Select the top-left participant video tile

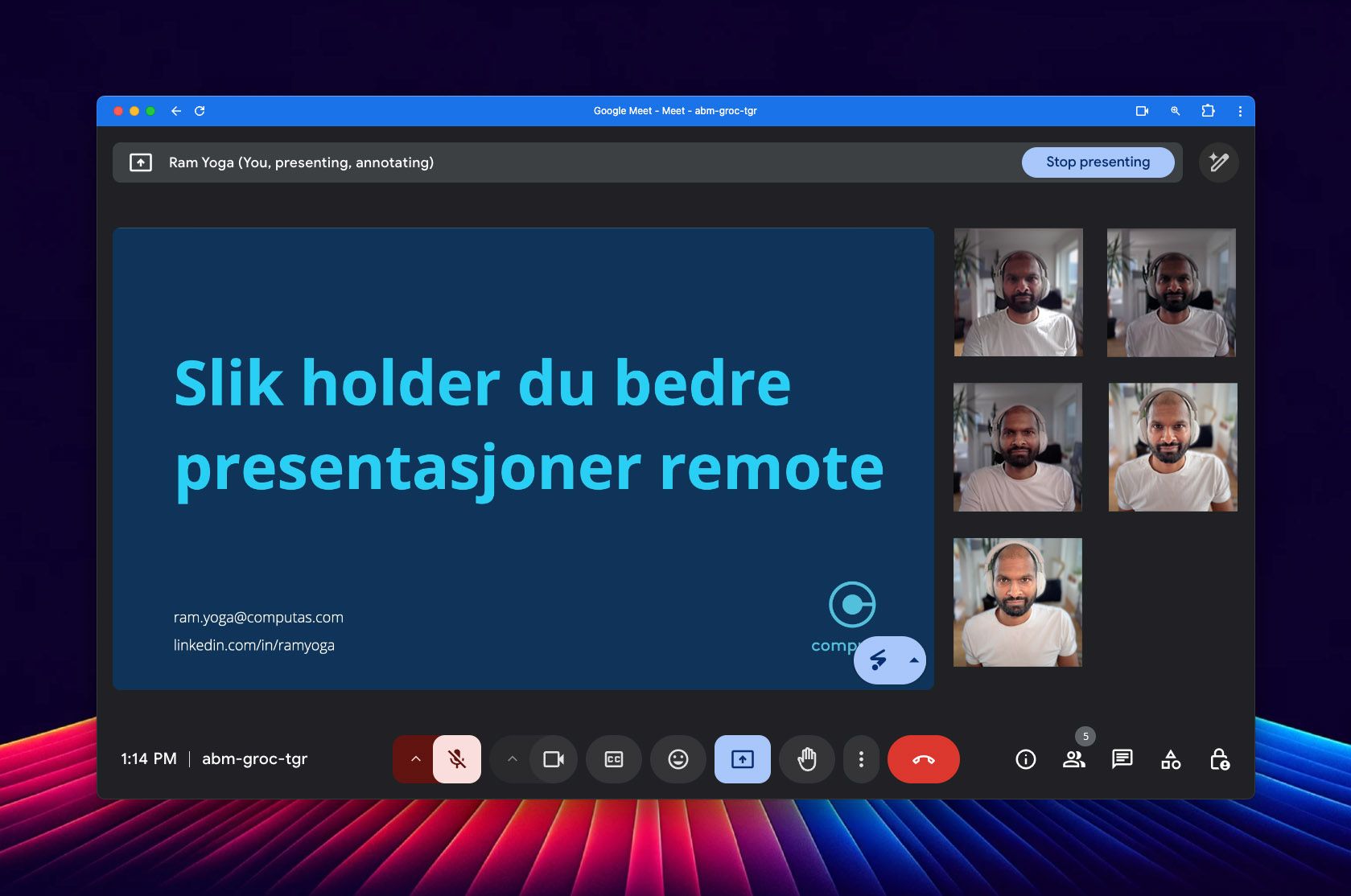coord(1019,293)
